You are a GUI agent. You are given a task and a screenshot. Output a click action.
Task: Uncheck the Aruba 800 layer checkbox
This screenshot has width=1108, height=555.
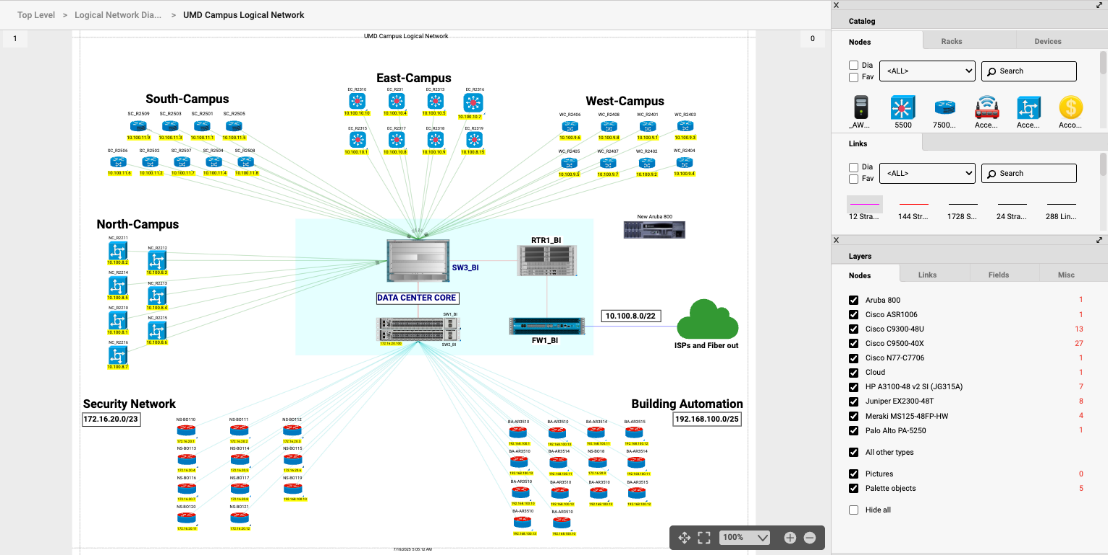[x=853, y=300]
